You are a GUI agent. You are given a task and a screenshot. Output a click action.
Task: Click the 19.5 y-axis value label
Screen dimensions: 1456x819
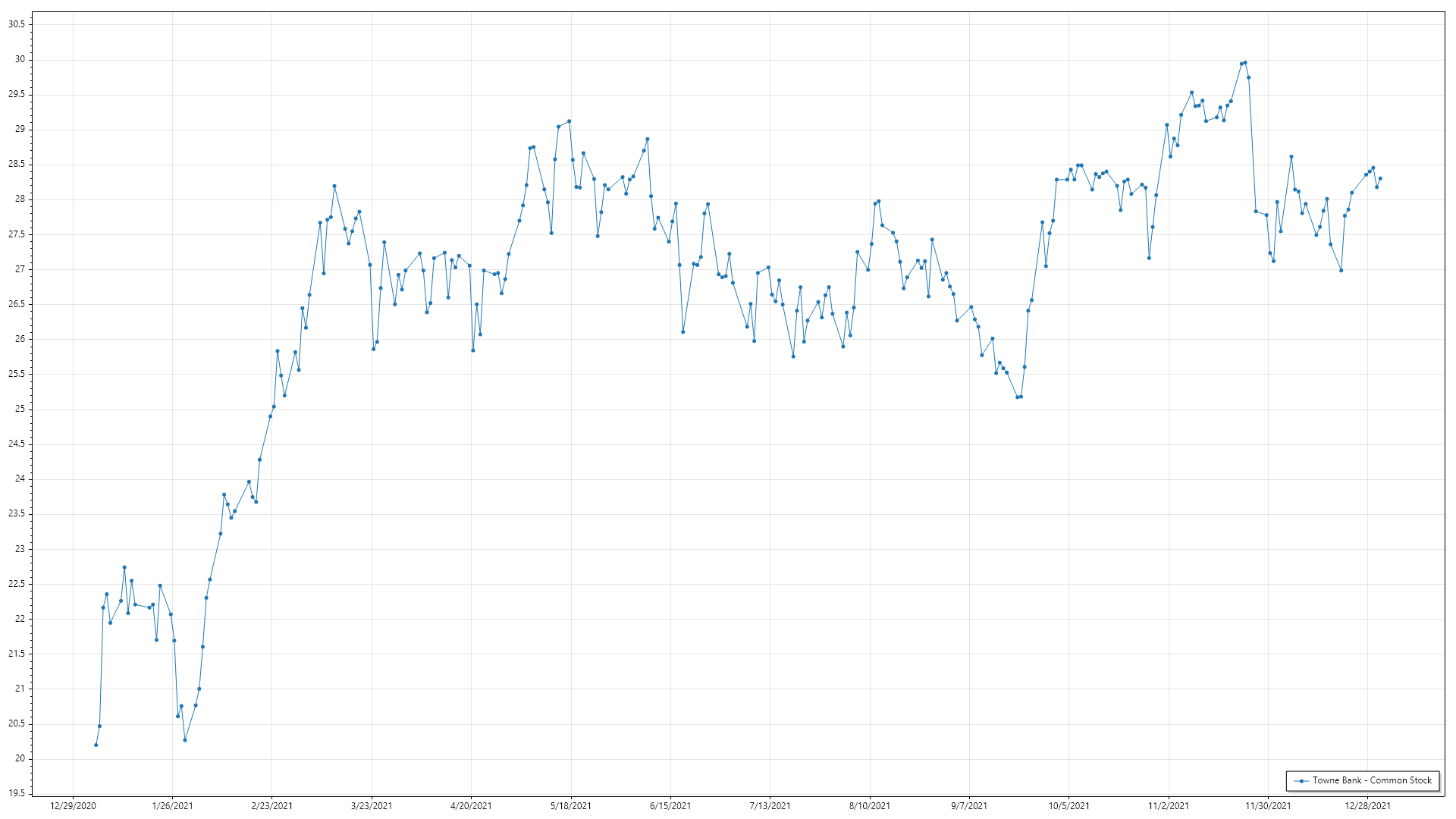click(x=17, y=793)
